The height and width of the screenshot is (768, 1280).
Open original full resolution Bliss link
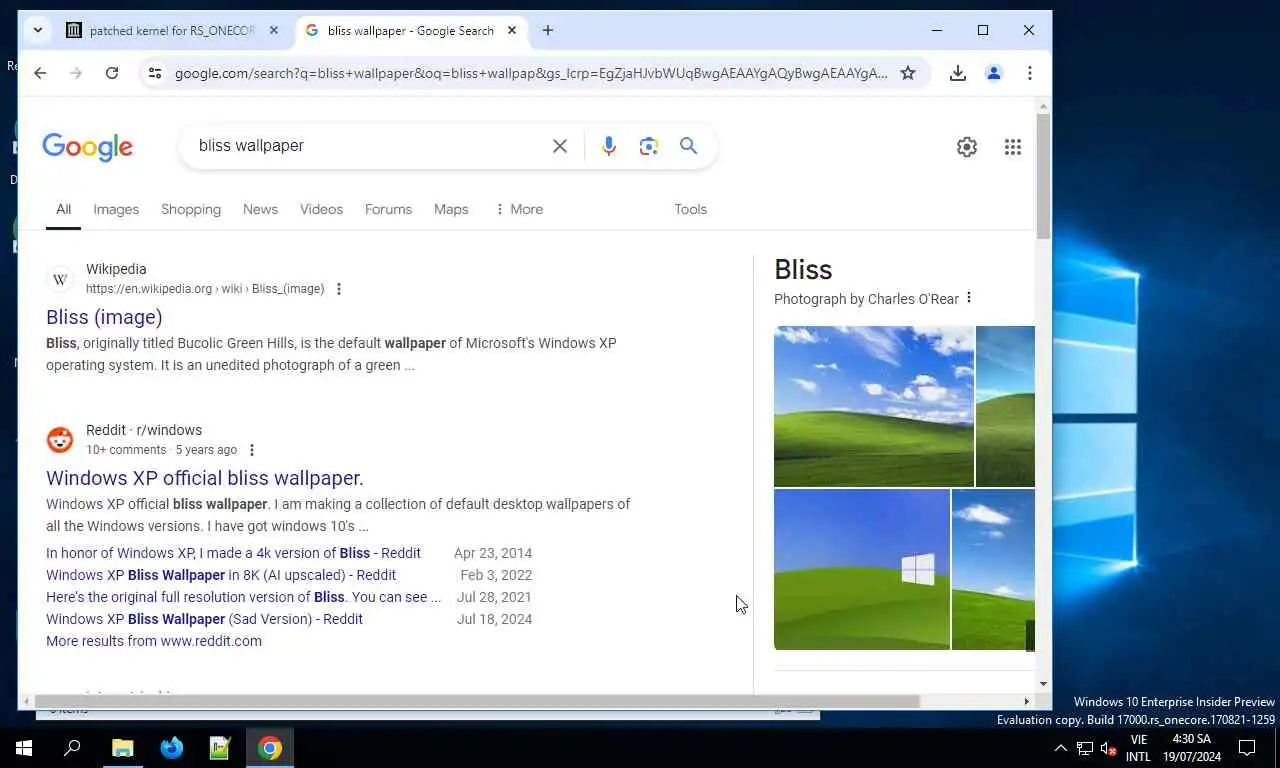[x=243, y=597]
